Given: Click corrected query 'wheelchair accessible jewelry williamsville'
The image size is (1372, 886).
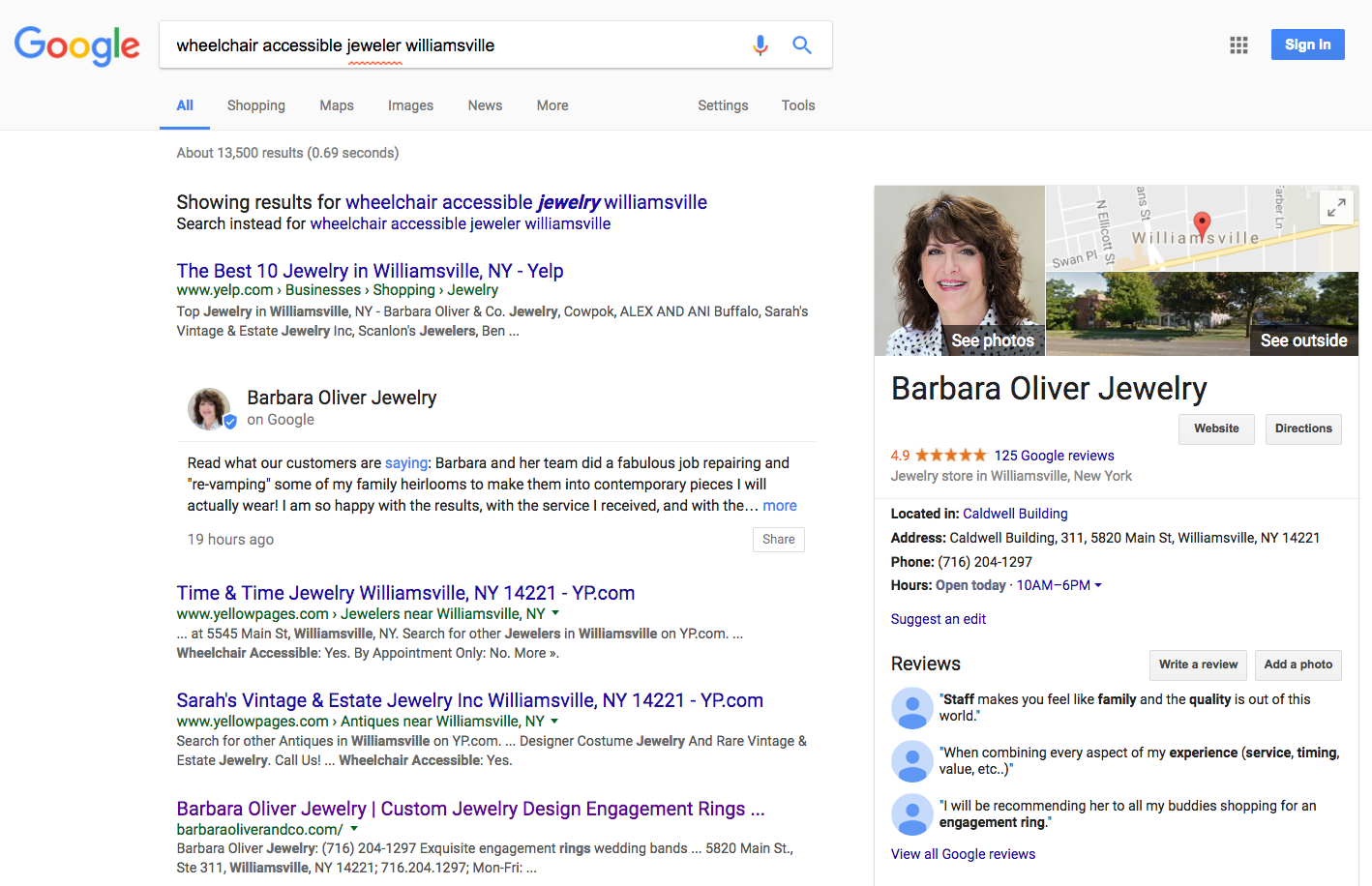Looking at the screenshot, I should pyautogui.click(x=526, y=202).
